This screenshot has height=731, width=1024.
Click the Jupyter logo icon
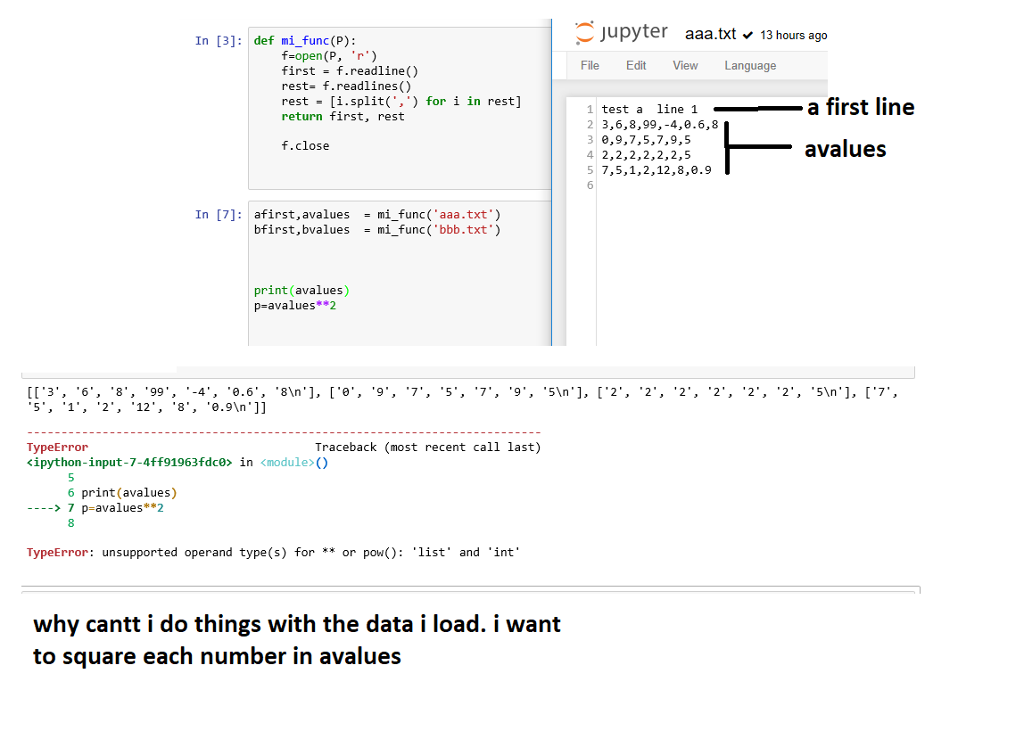[583, 32]
